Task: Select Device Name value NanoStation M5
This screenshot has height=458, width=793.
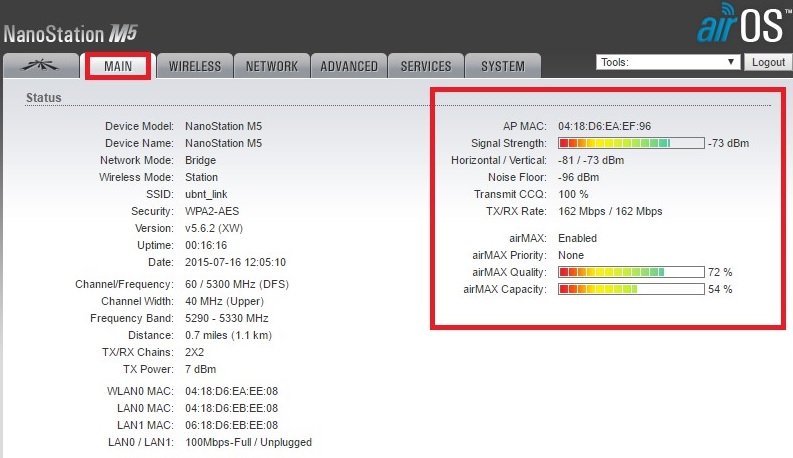Action: point(224,143)
